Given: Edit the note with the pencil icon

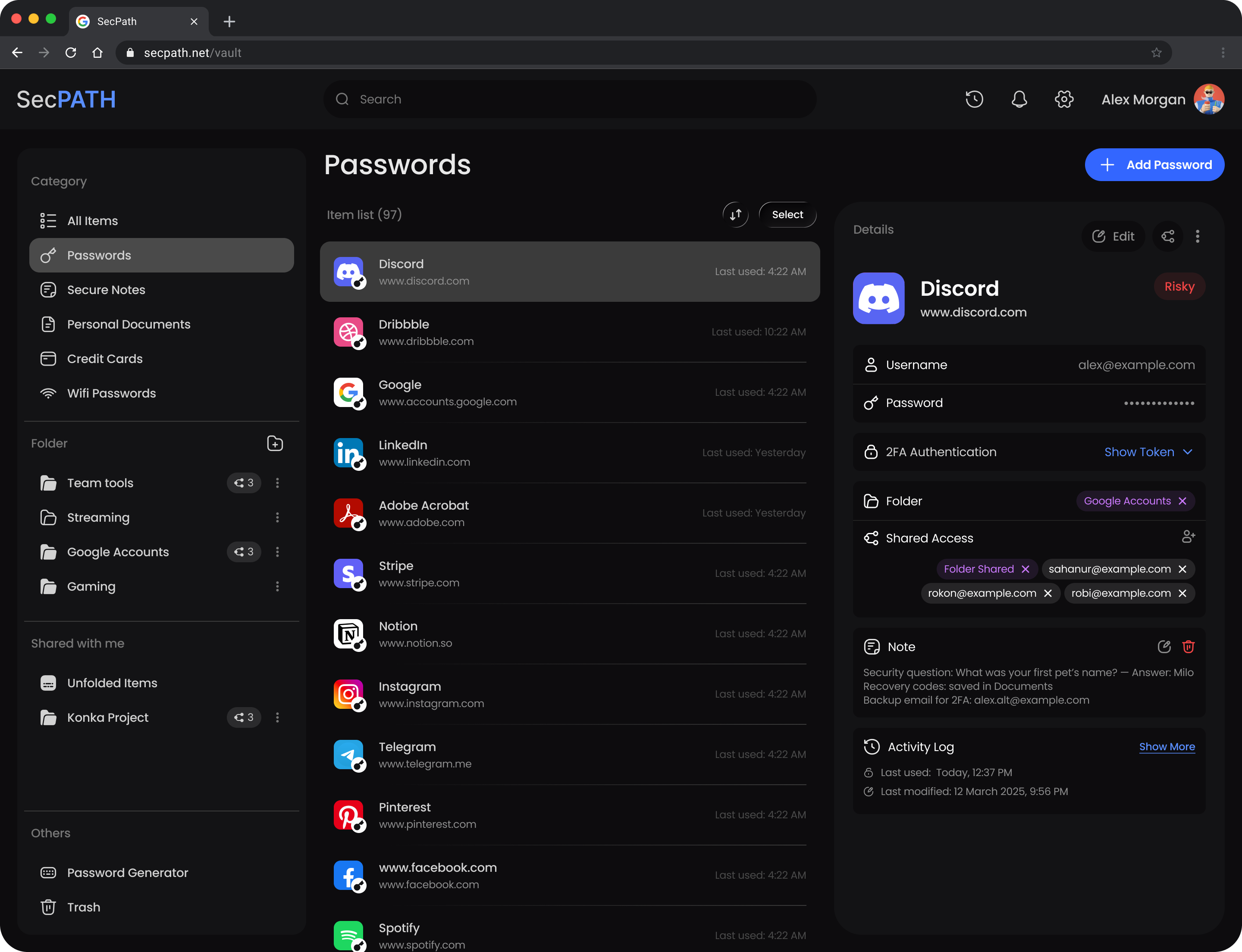Looking at the screenshot, I should pos(1164,647).
